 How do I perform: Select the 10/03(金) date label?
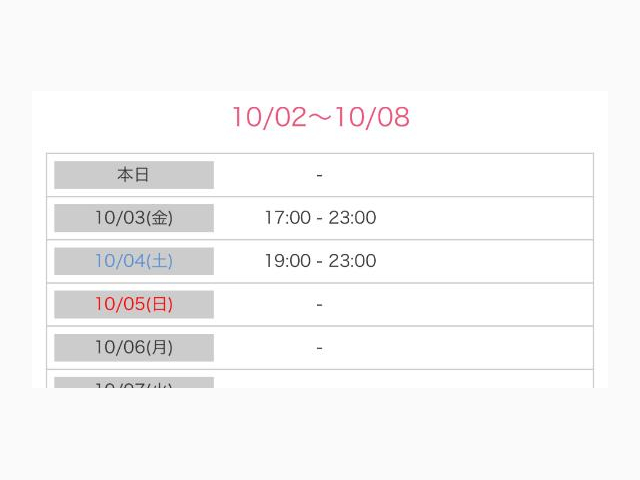[x=133, y=218]
